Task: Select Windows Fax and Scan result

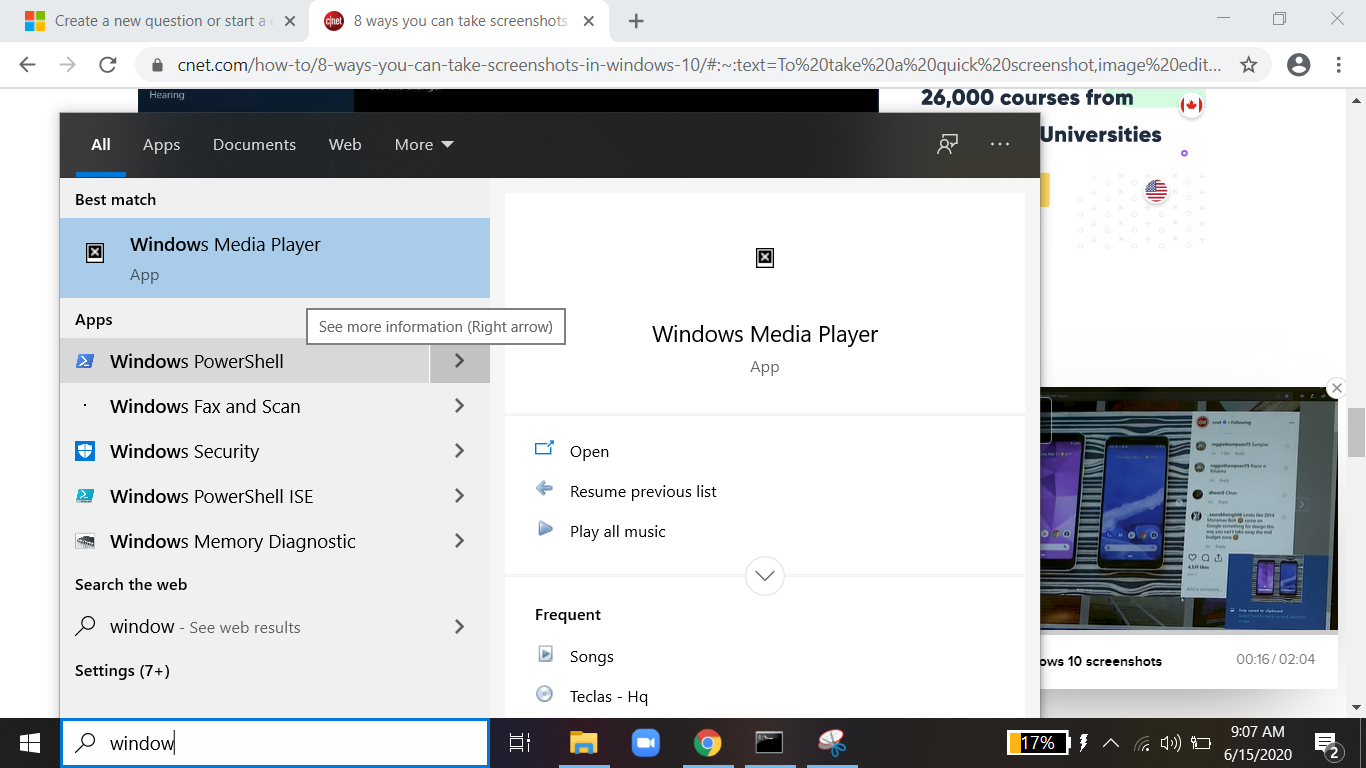Action: pos(245,406)
